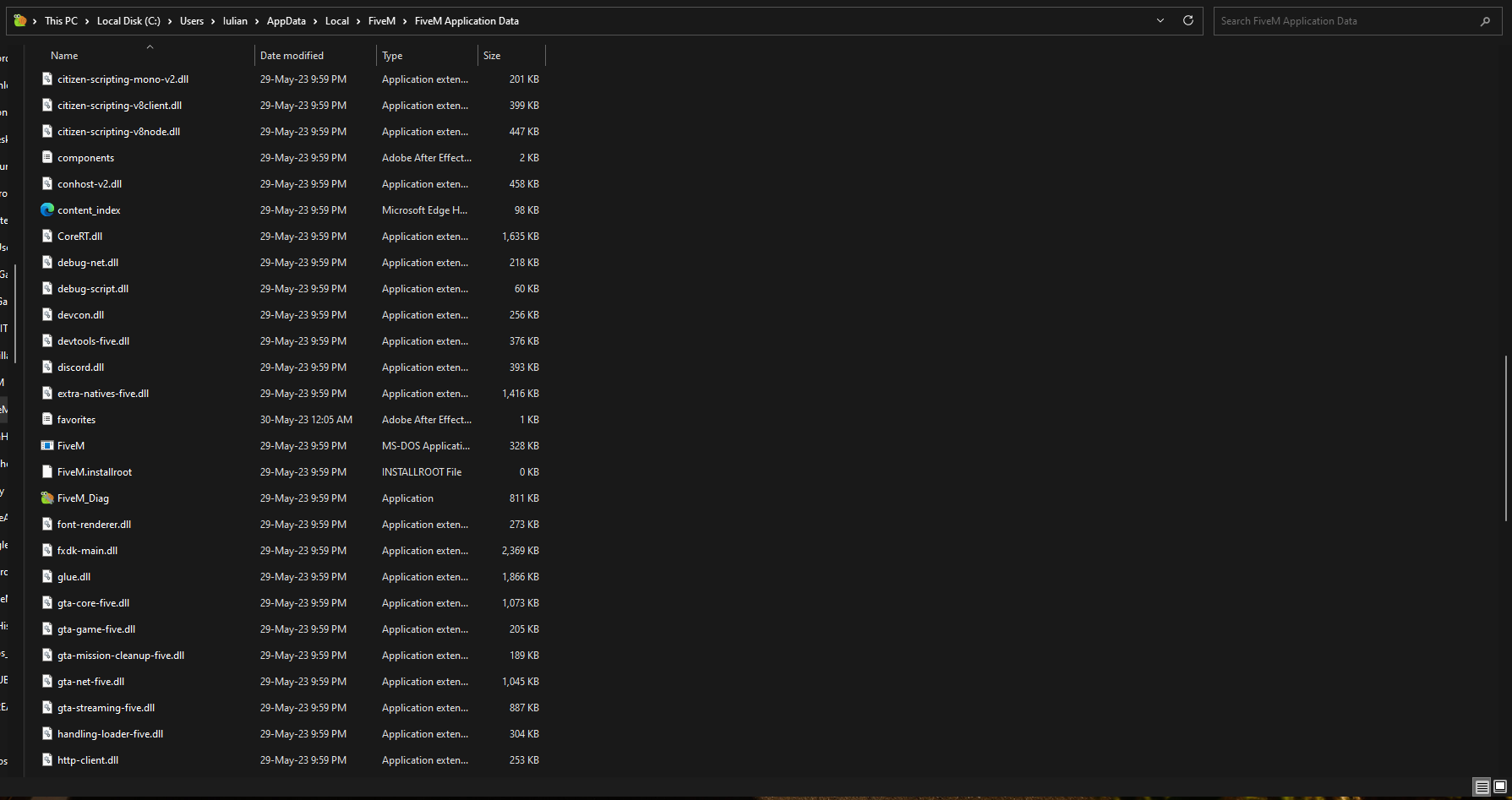Click the file list vertical scrollbar
1512x800 pixels.
tap(1506, 438)
